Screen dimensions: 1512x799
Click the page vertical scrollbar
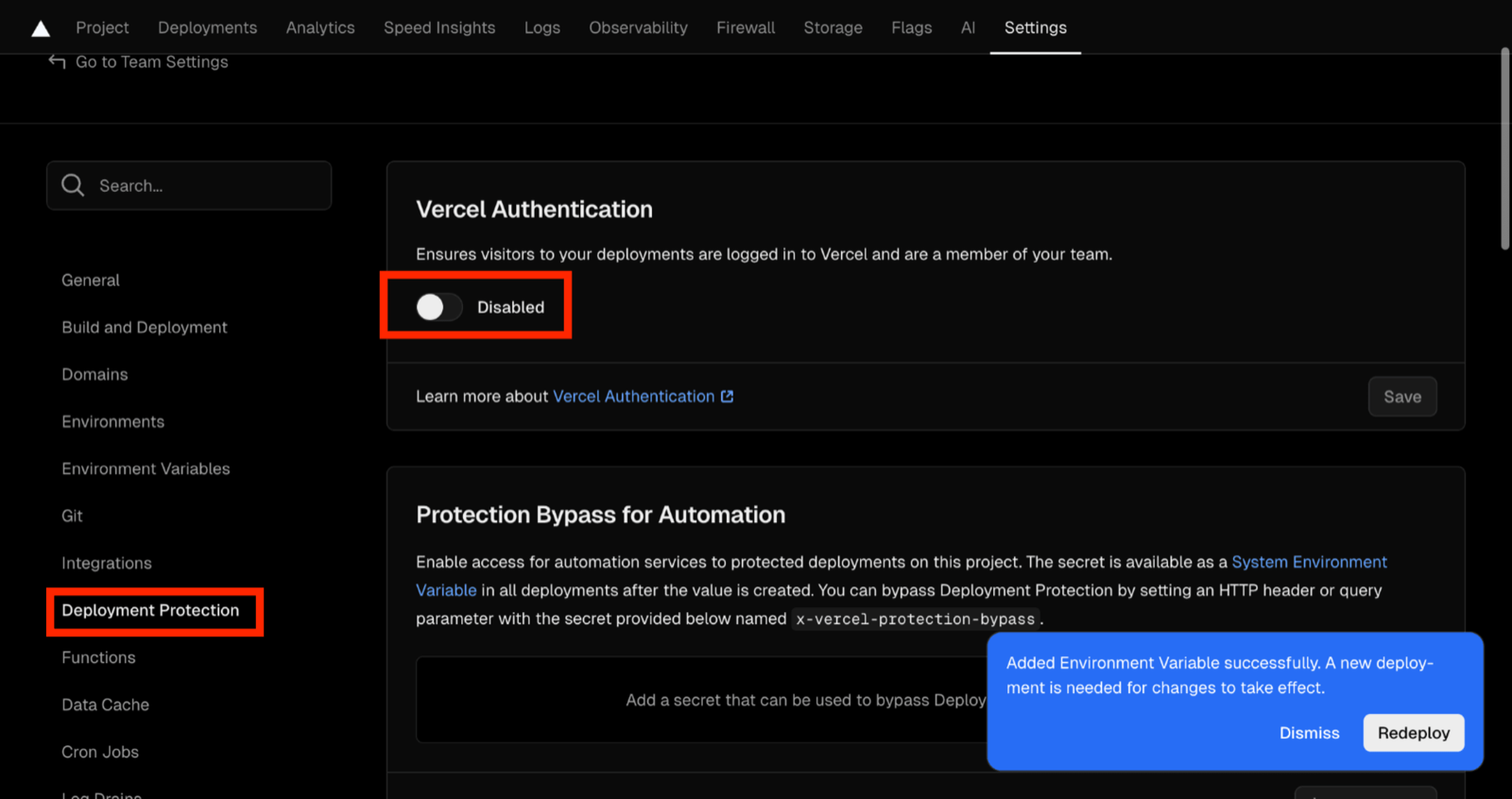click(x=1505, y=148)
